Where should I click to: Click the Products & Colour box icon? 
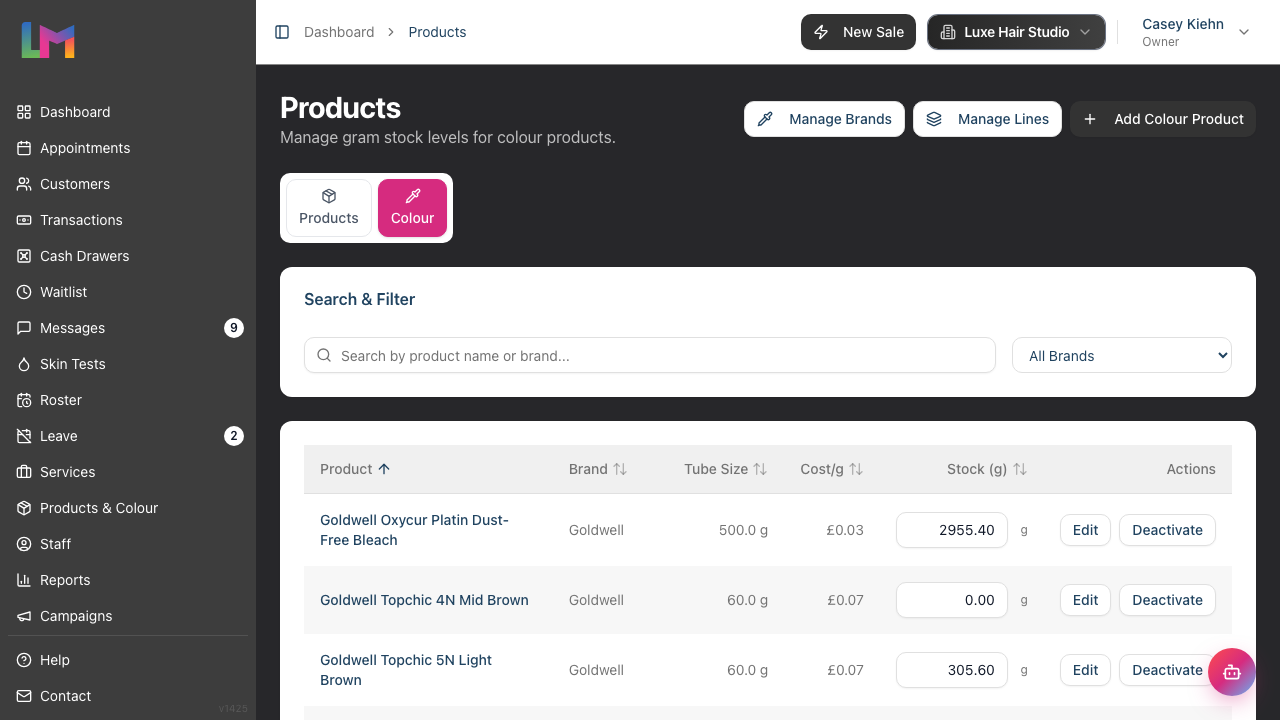click(24, 508)
